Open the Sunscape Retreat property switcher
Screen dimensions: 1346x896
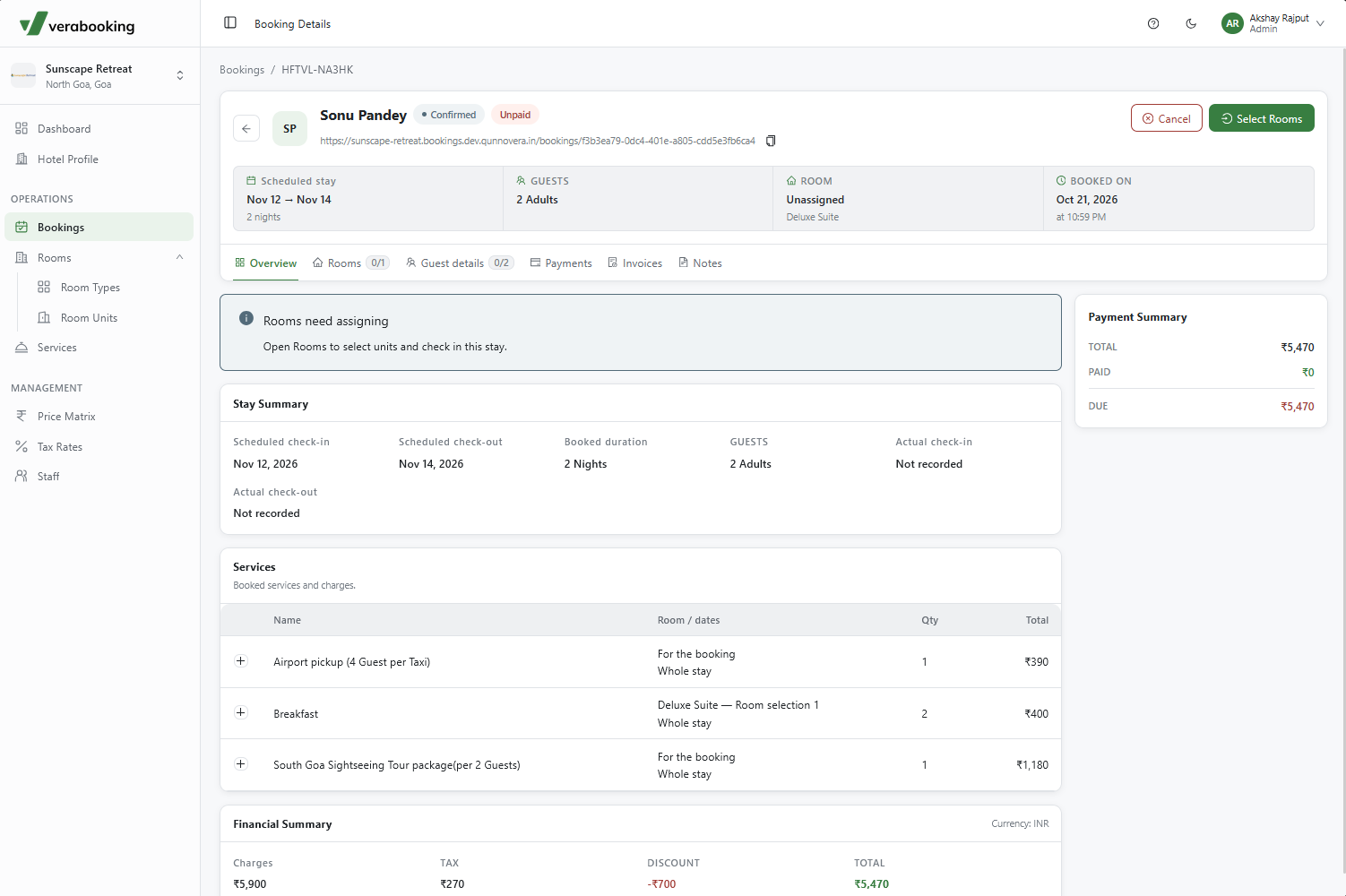(x=99, y=76)
